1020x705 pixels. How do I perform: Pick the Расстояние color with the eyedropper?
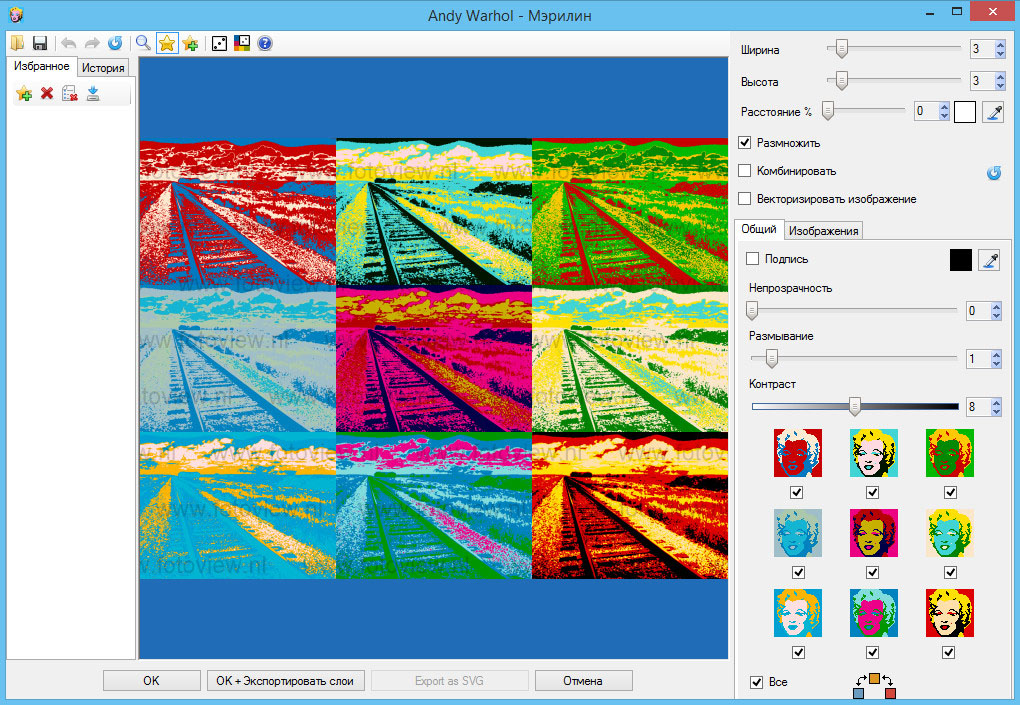pos(993,112)
